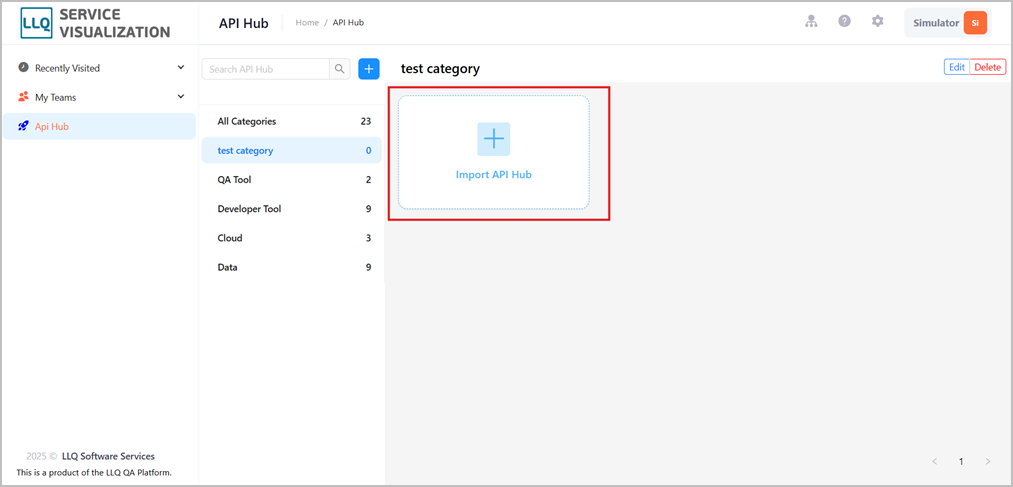Click the test category heading

click(x=440, y=69)
